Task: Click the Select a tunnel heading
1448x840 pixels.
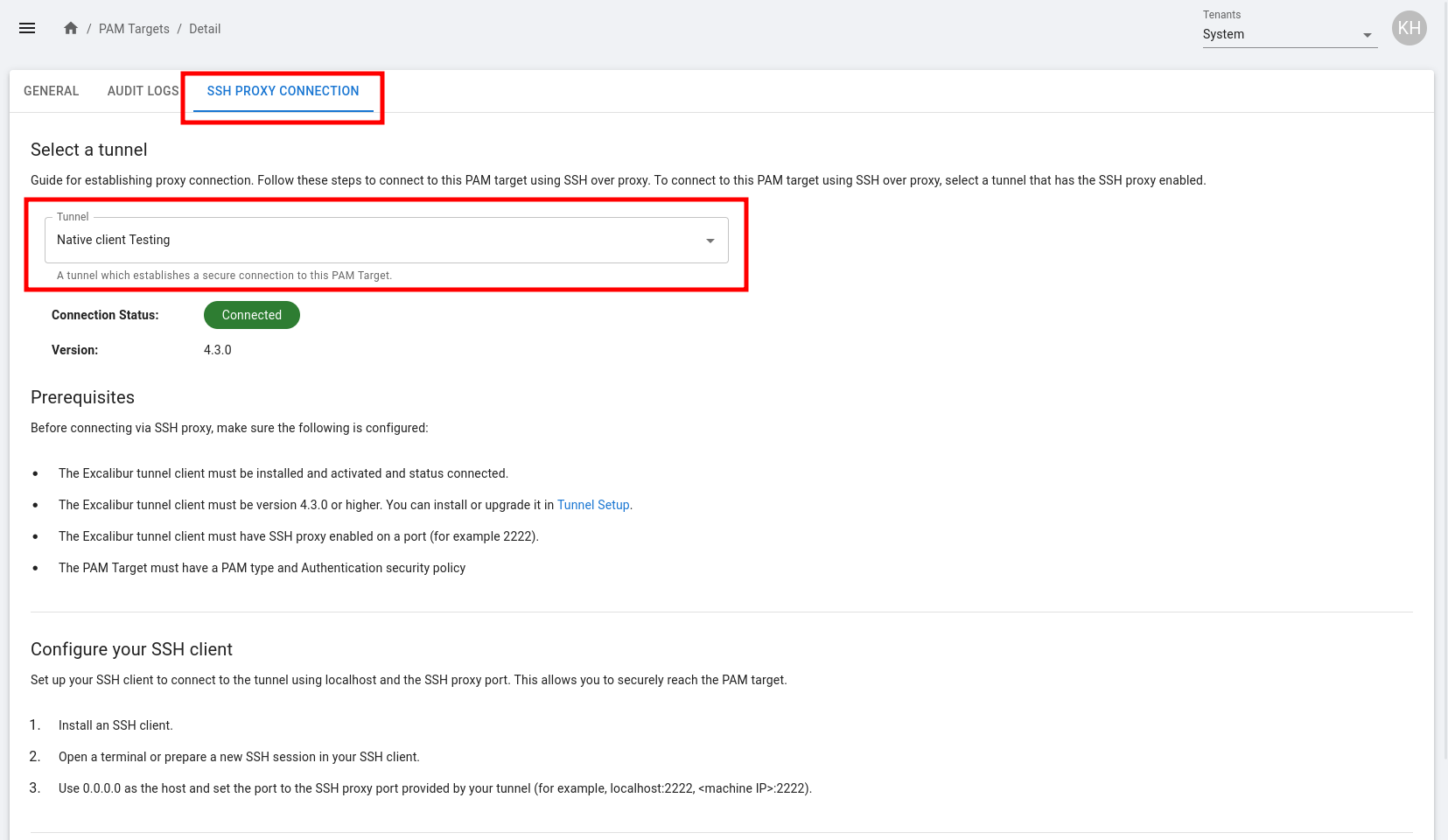Action: (89, 150)
